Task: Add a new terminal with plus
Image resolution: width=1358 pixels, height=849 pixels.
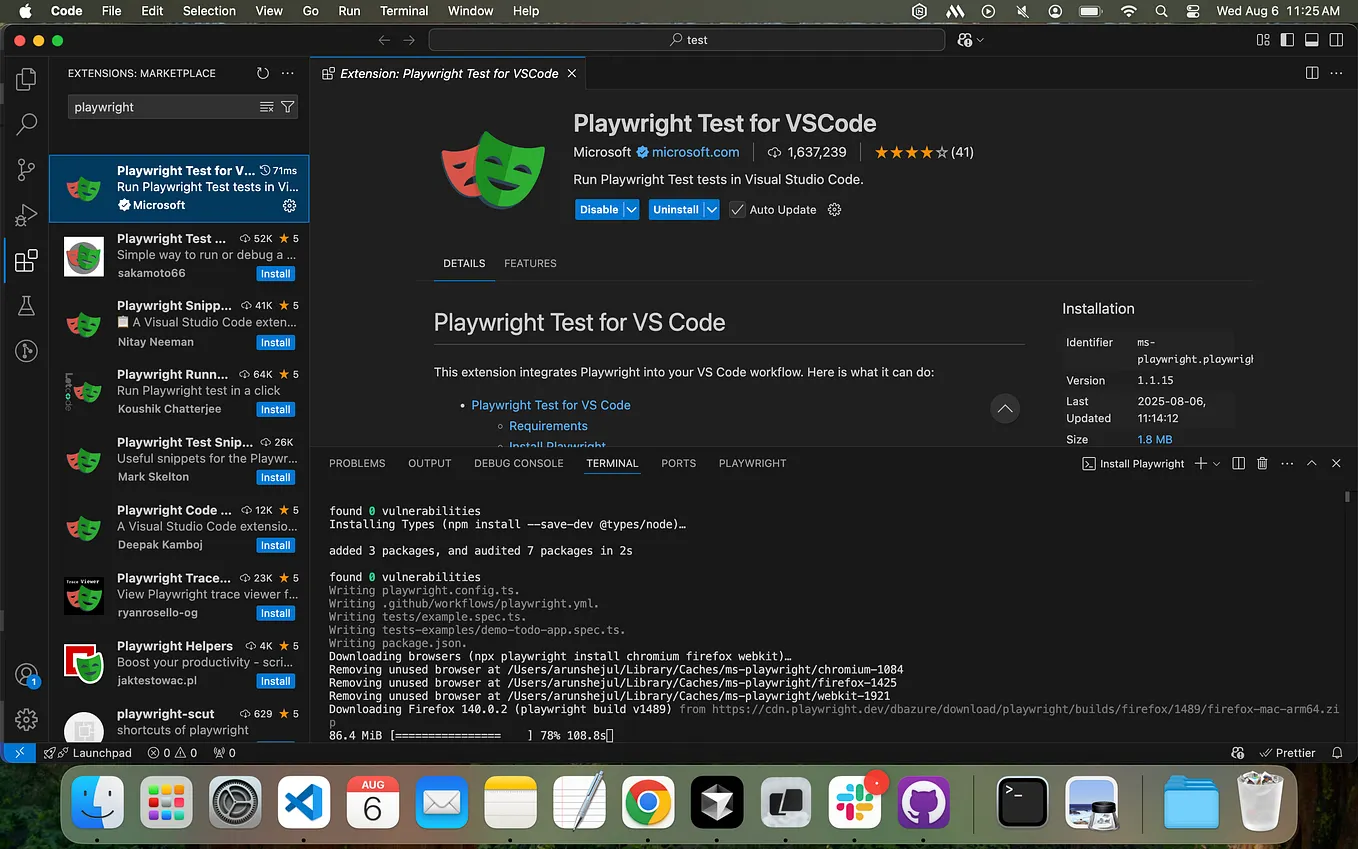Action: point(1201,463)
